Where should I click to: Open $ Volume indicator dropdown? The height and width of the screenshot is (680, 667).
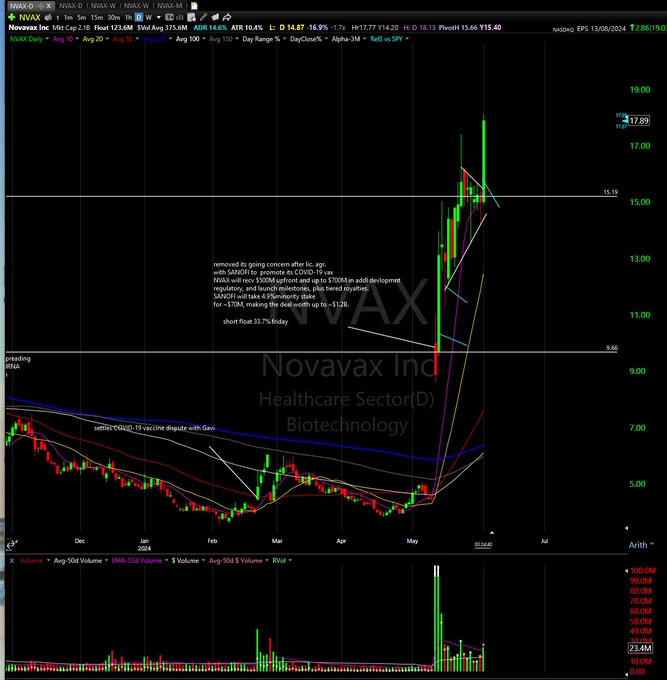click(203, 560)
